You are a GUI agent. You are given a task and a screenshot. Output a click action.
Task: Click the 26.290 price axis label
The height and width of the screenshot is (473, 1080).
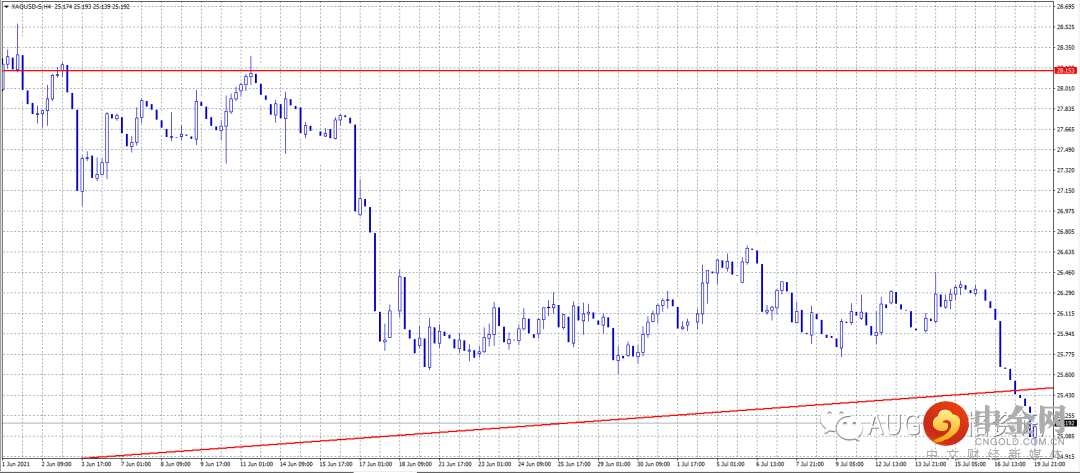coord(1065,293)
